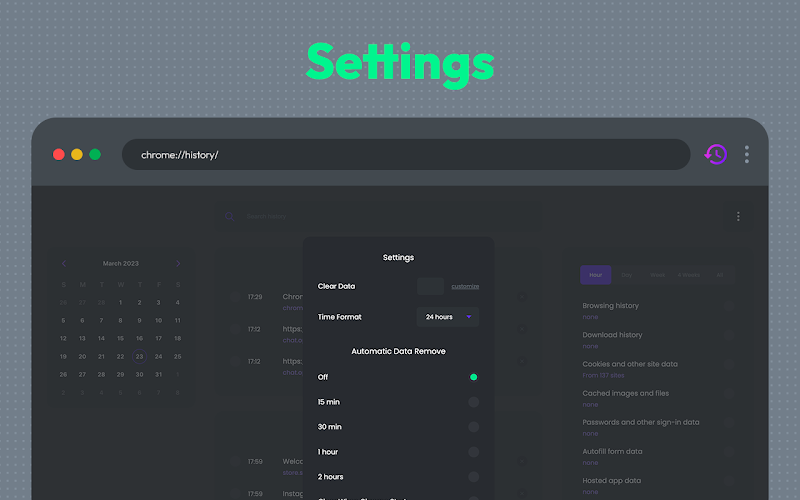Select March 15 in the calendar

coord(120,338)
